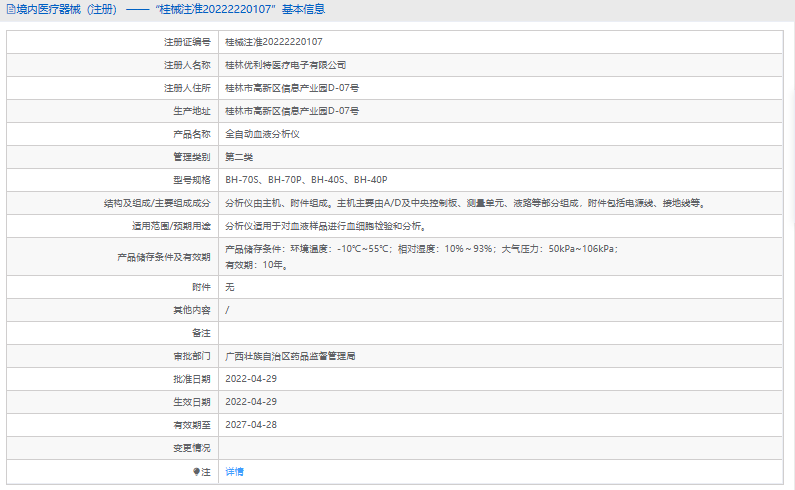Click the 型号规格 label

(x=192, y=180)
